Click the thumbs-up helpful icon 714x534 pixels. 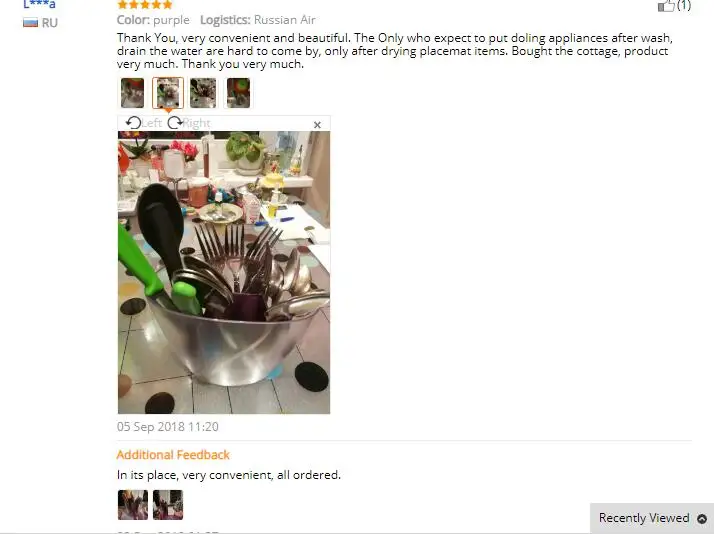pos(666,5)
